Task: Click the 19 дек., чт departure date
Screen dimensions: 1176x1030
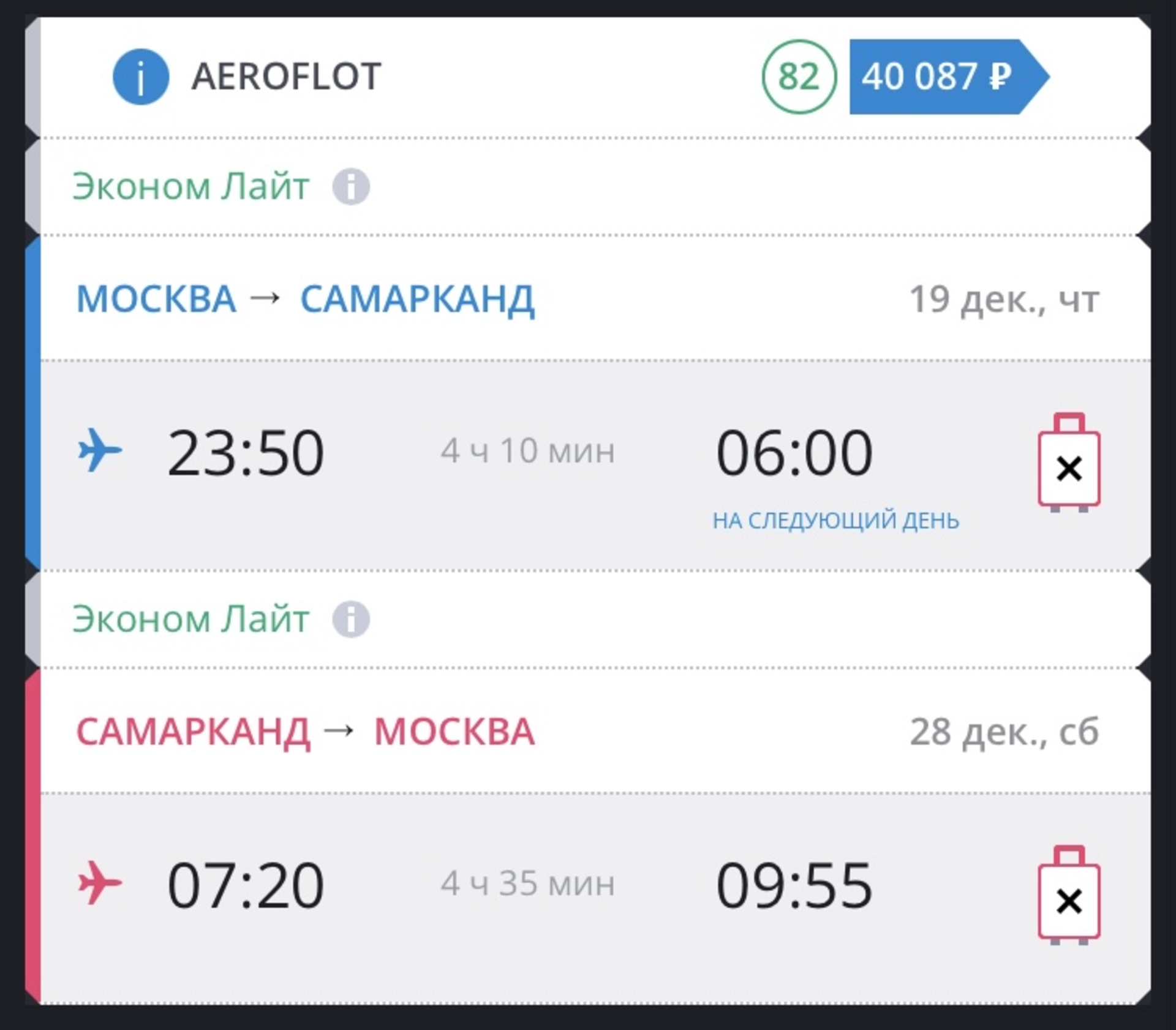Action: (x=1004, y=300)
